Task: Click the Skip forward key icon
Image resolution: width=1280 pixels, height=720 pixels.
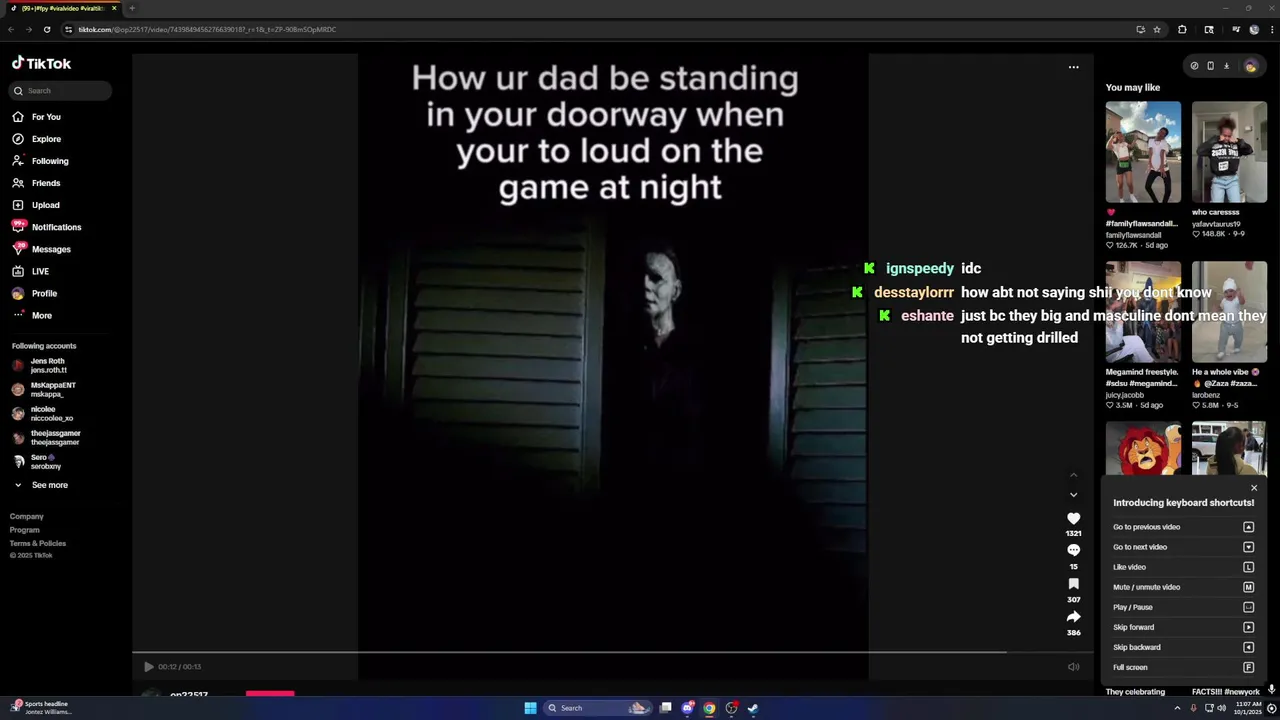Action: click(1248, 627)
